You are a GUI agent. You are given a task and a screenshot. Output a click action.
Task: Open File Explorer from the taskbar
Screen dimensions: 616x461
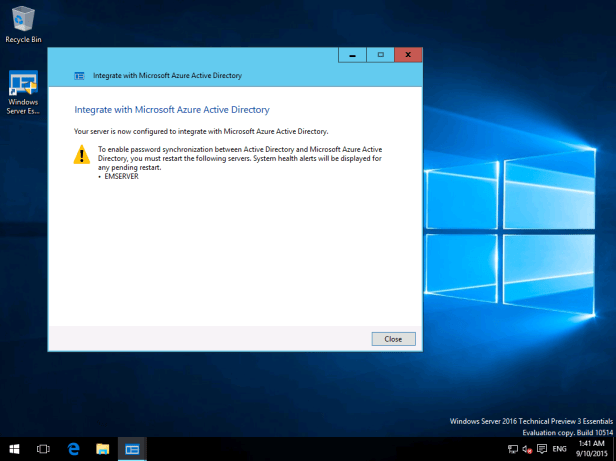coord(102,449)
